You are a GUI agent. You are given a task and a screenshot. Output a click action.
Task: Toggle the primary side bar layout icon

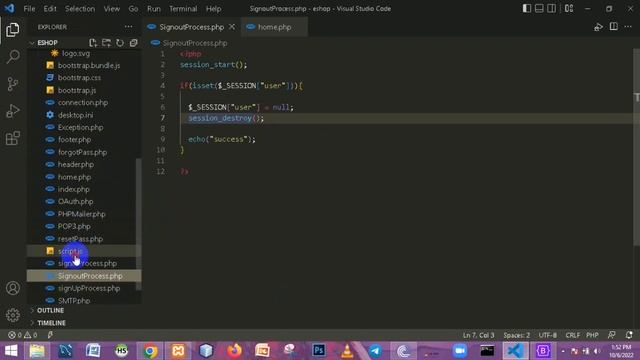[527, 9]
